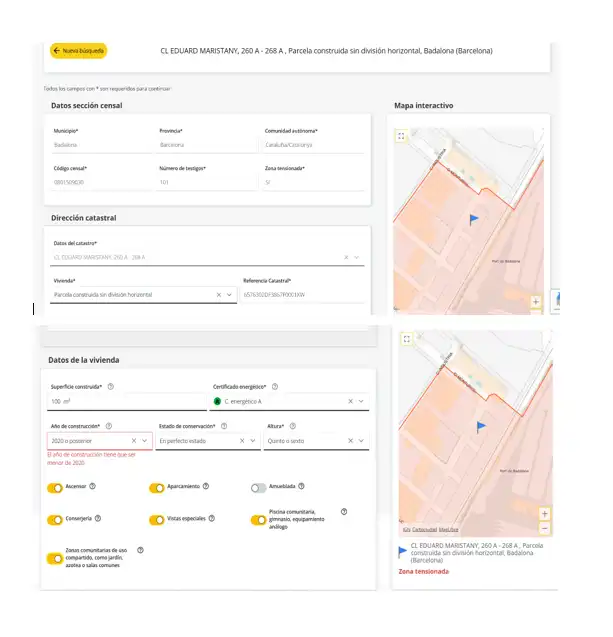Clear the Año de construcción selection

(x=134, y=440)
